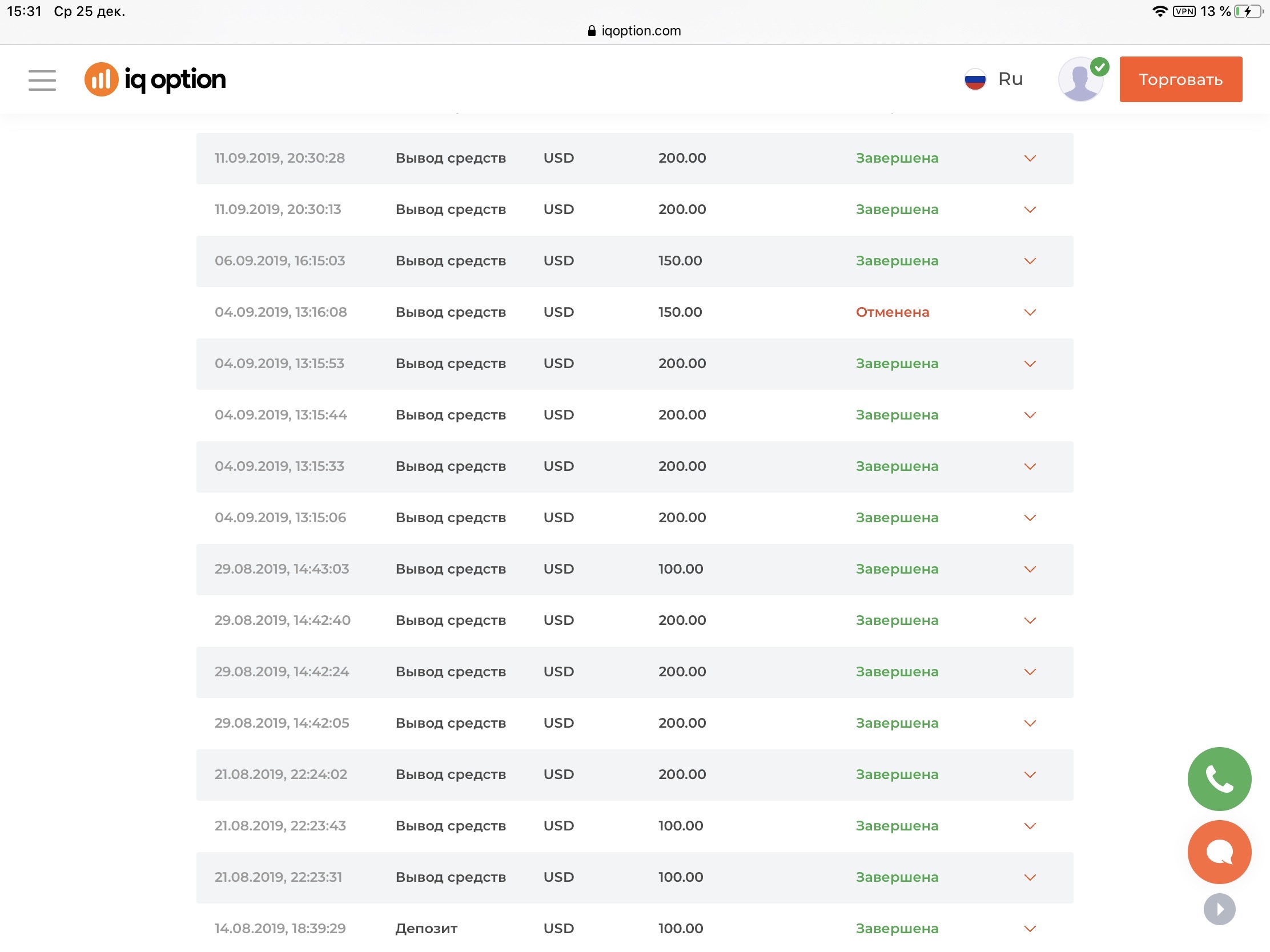Open the hamburger menu
This screenshot has width=1270, height=952.
(42, 80)
